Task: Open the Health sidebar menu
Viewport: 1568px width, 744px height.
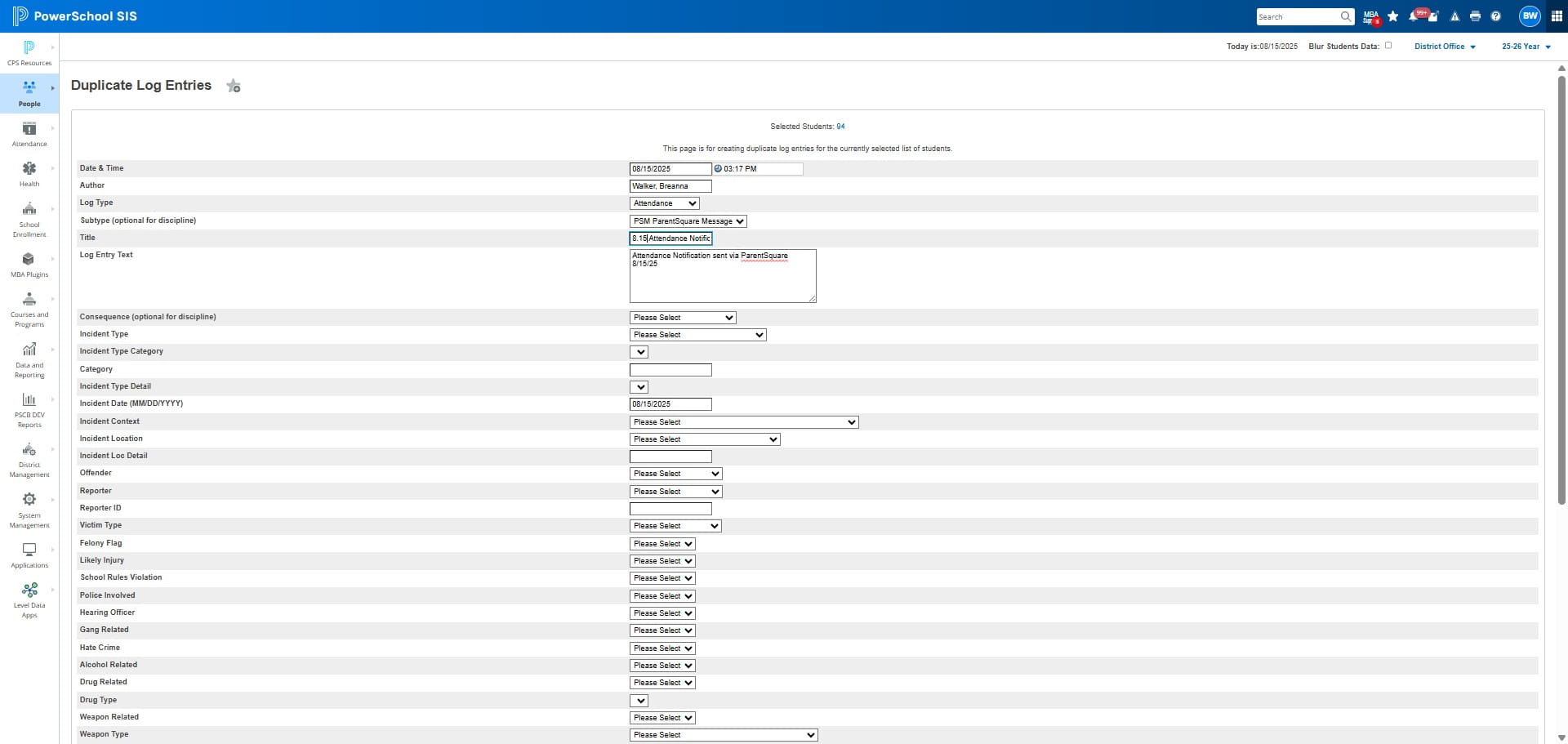Action: 29,174
